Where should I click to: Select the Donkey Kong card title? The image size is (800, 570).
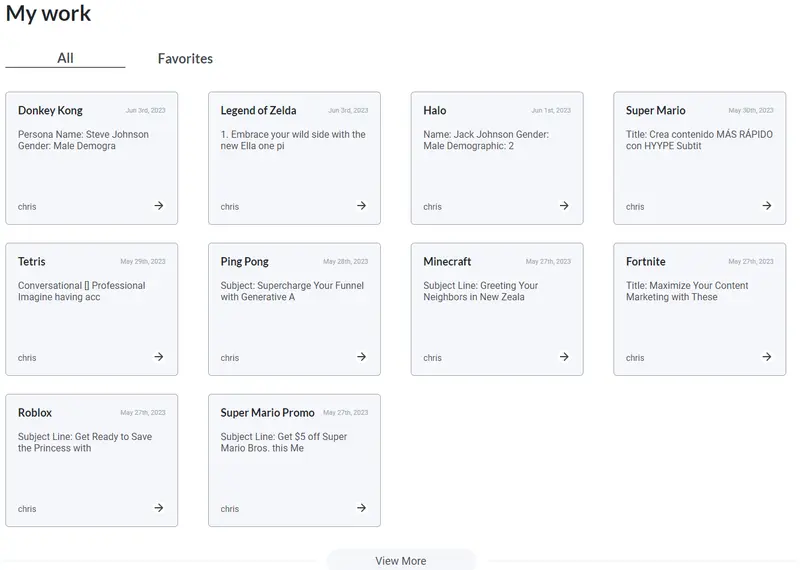coord(50,110)
